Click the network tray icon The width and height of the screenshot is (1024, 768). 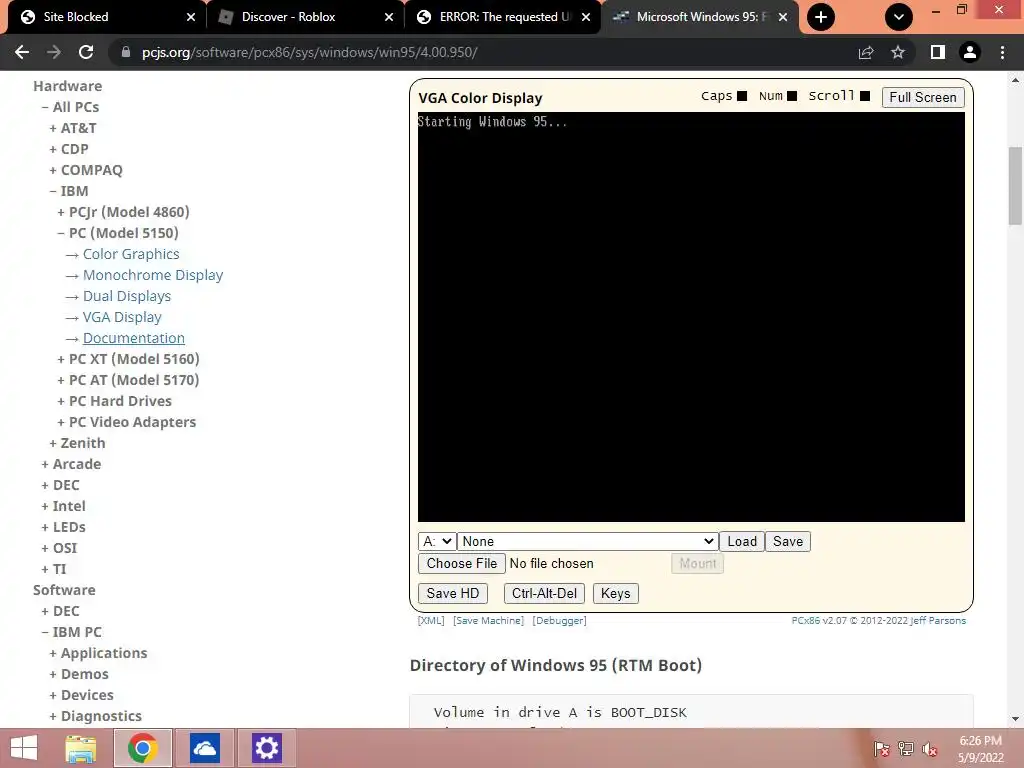pyautogui.click(x=906, y=749)
